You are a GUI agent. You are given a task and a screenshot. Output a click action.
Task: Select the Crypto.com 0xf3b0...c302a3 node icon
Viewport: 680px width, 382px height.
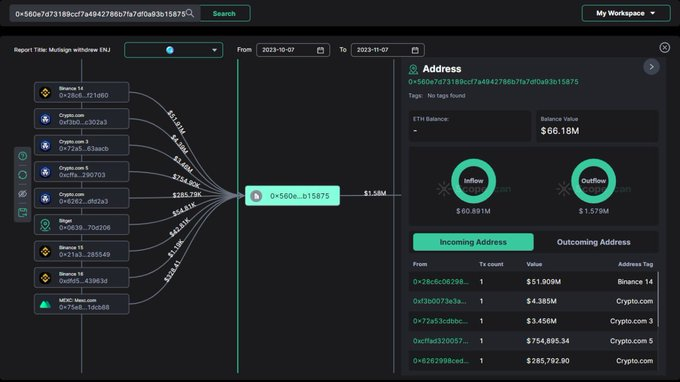tap(45, 119)
